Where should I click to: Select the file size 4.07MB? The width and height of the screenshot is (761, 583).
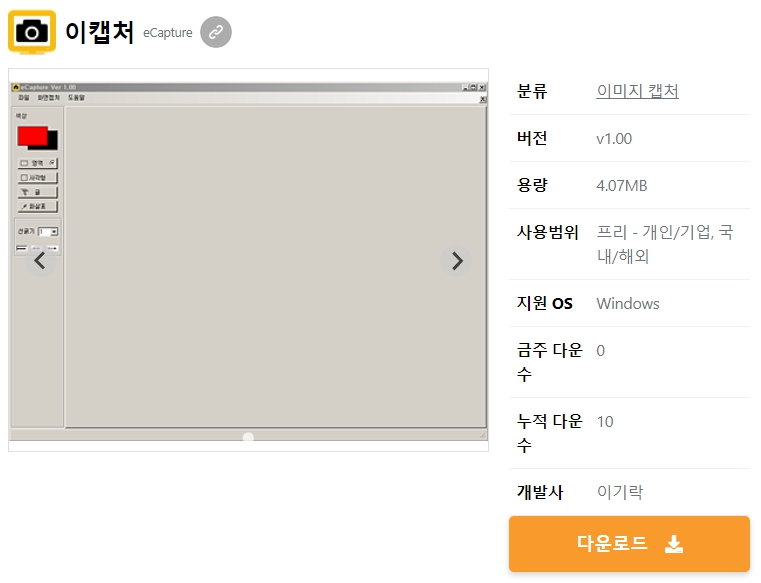coord(622,185)
